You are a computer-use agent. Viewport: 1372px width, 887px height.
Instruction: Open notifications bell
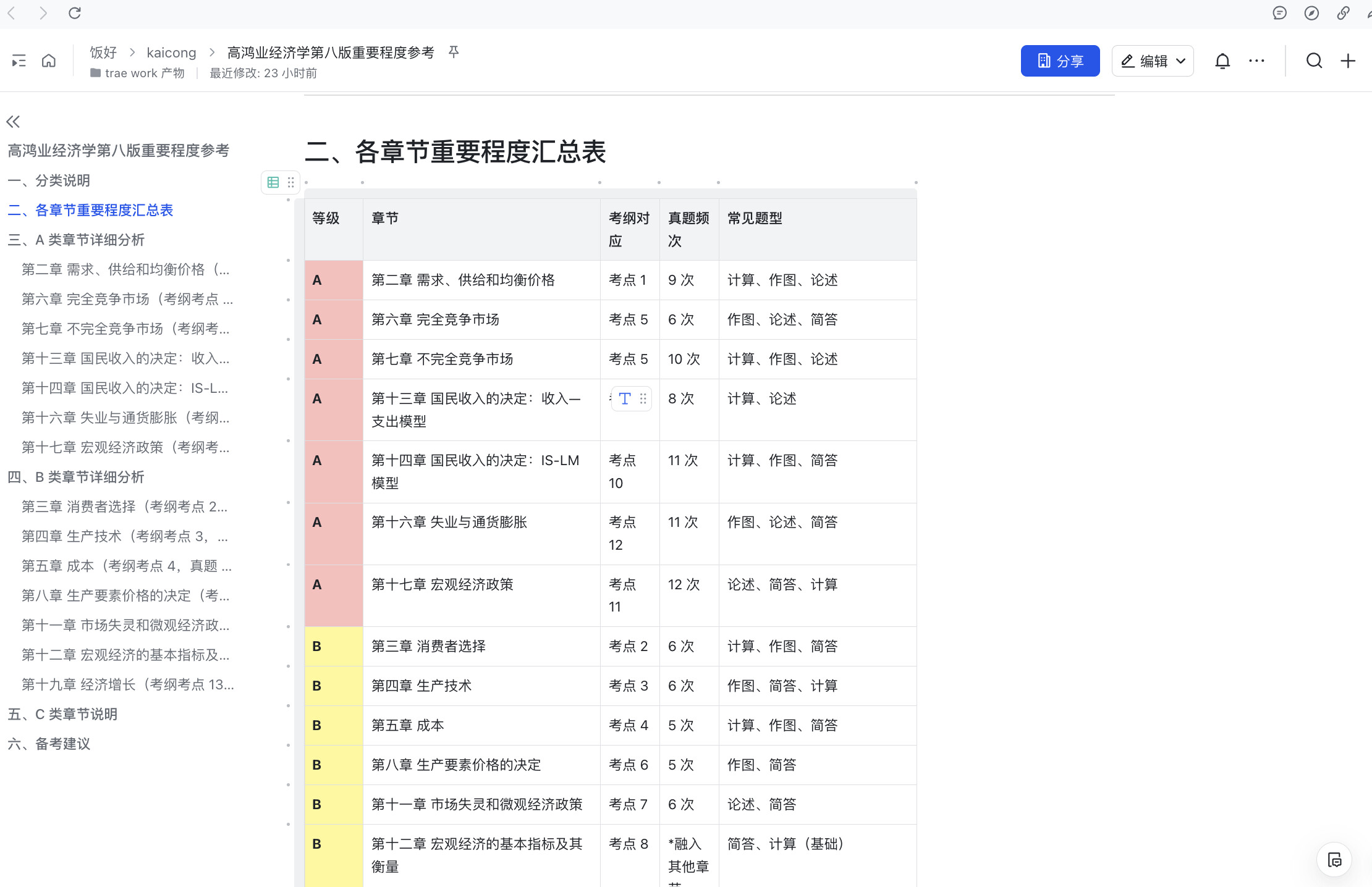(1222, 61)
